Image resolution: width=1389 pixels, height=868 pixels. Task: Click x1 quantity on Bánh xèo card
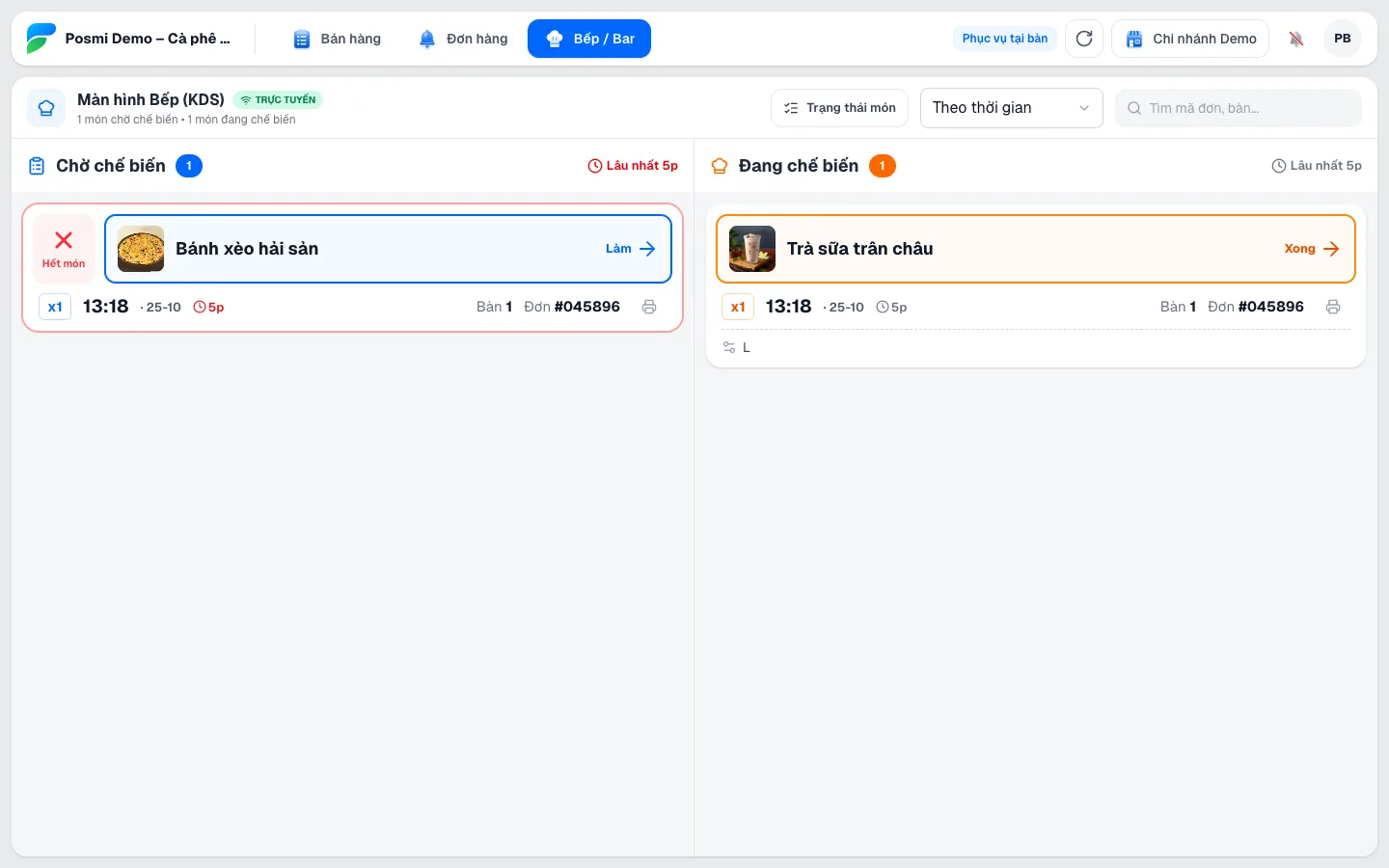pos(55,307)
